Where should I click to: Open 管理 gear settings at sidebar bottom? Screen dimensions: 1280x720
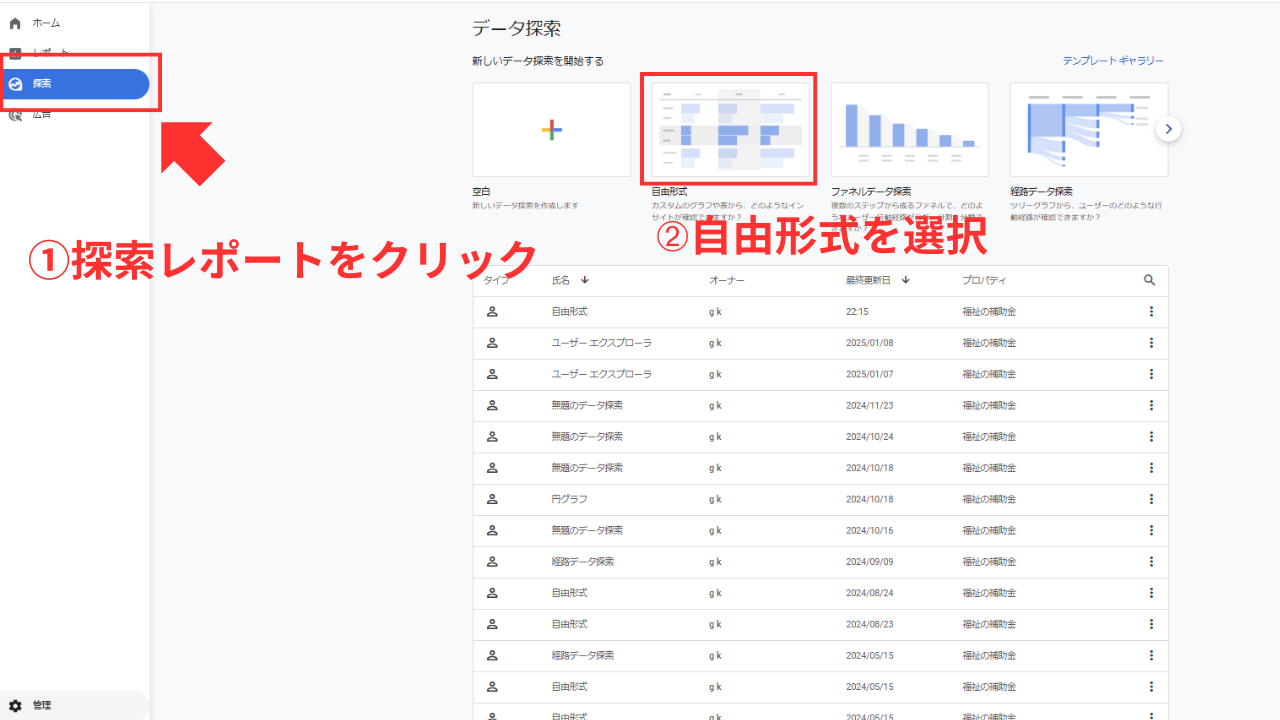tap(15, 705)
